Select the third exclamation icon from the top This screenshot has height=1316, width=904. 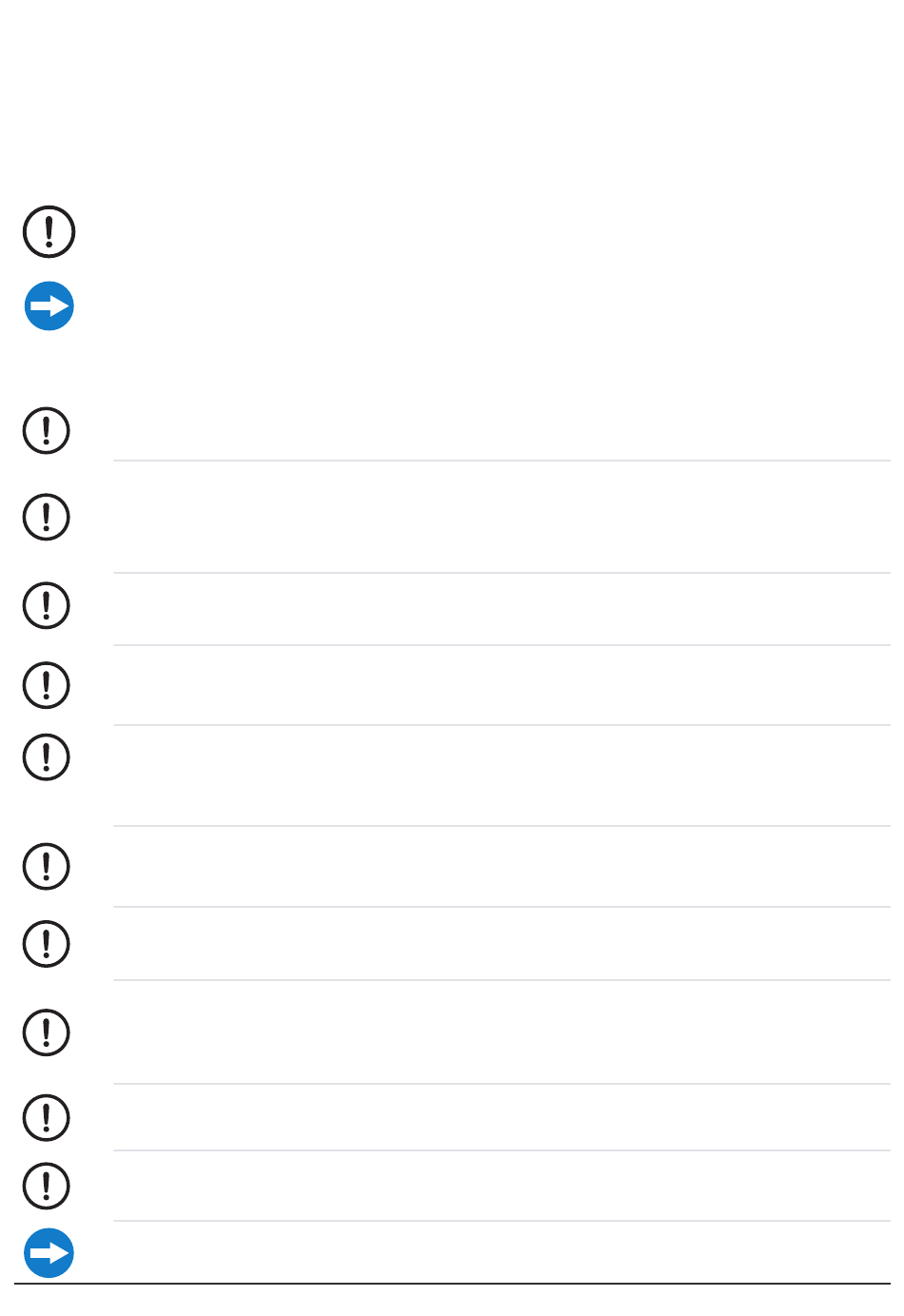[x=47, y=517]
